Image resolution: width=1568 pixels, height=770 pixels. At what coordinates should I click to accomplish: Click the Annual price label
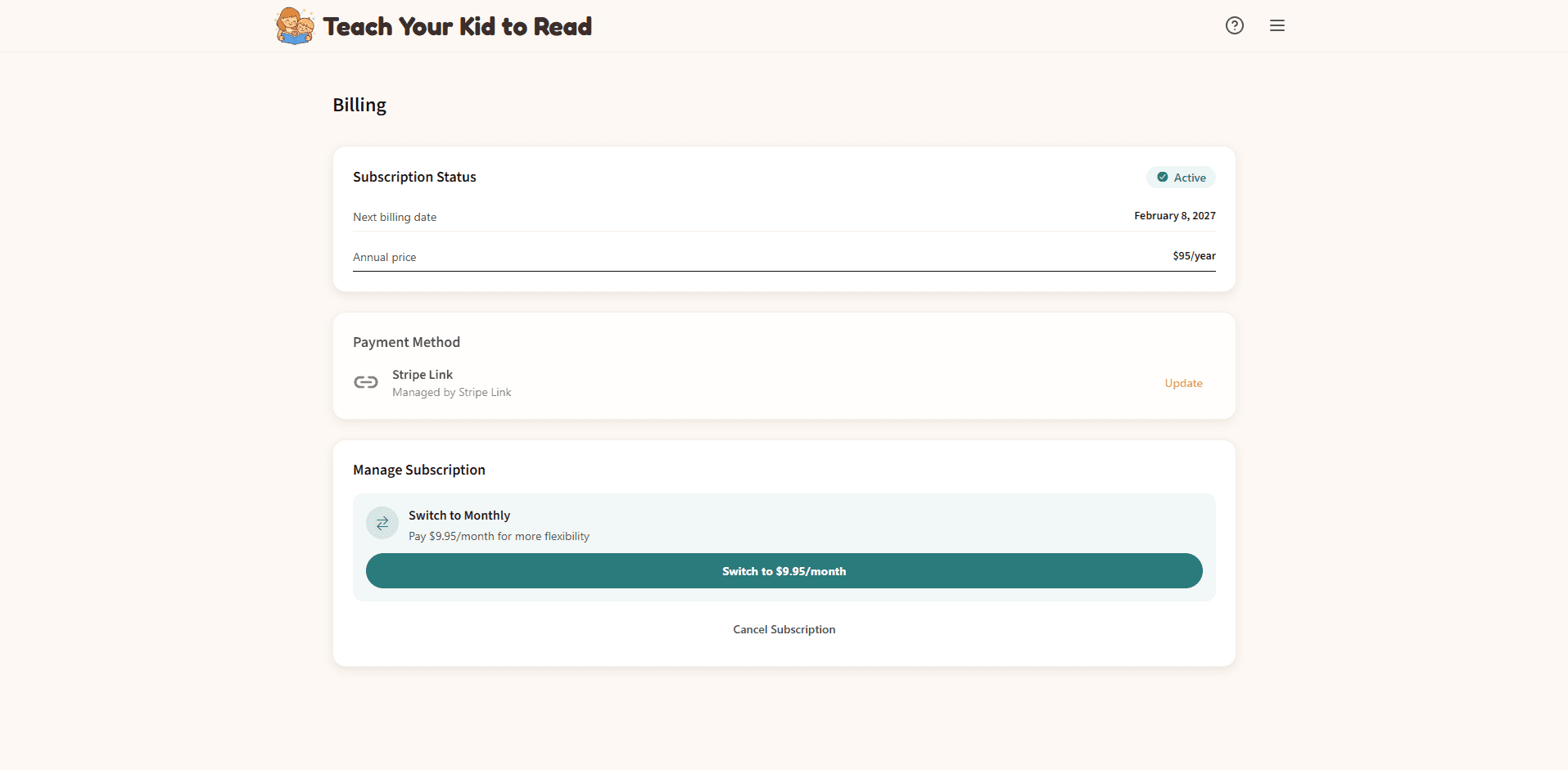point(385,257)
